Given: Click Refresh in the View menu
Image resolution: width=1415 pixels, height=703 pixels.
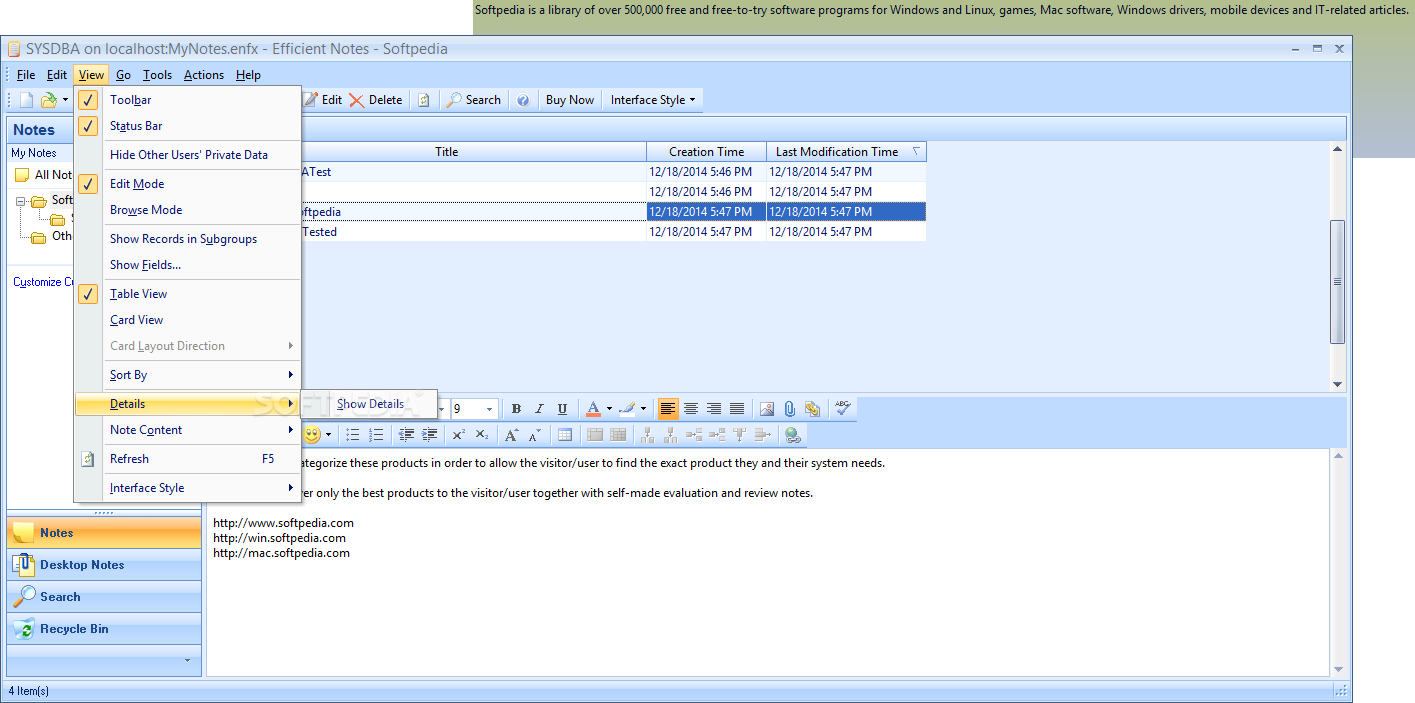Looking at the screenshot, I should click(187, 459).
